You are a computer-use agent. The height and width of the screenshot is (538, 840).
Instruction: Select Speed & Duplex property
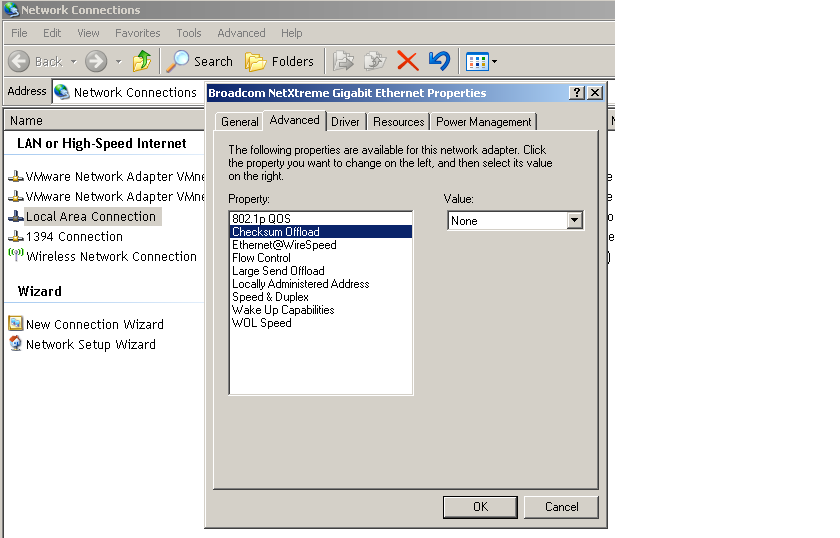click(x=320, y=297)
